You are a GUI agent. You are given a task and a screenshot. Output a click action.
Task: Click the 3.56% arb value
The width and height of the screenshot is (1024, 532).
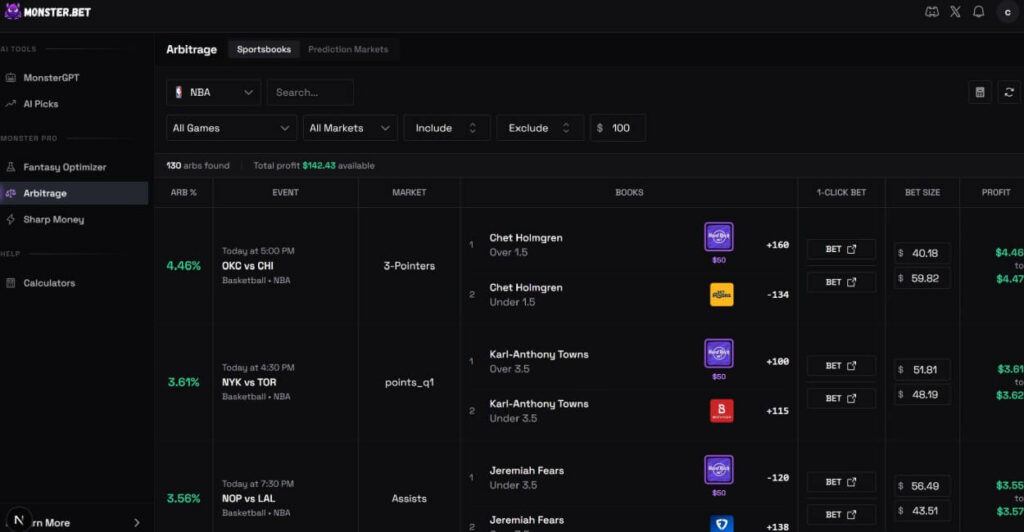point(184,498)
